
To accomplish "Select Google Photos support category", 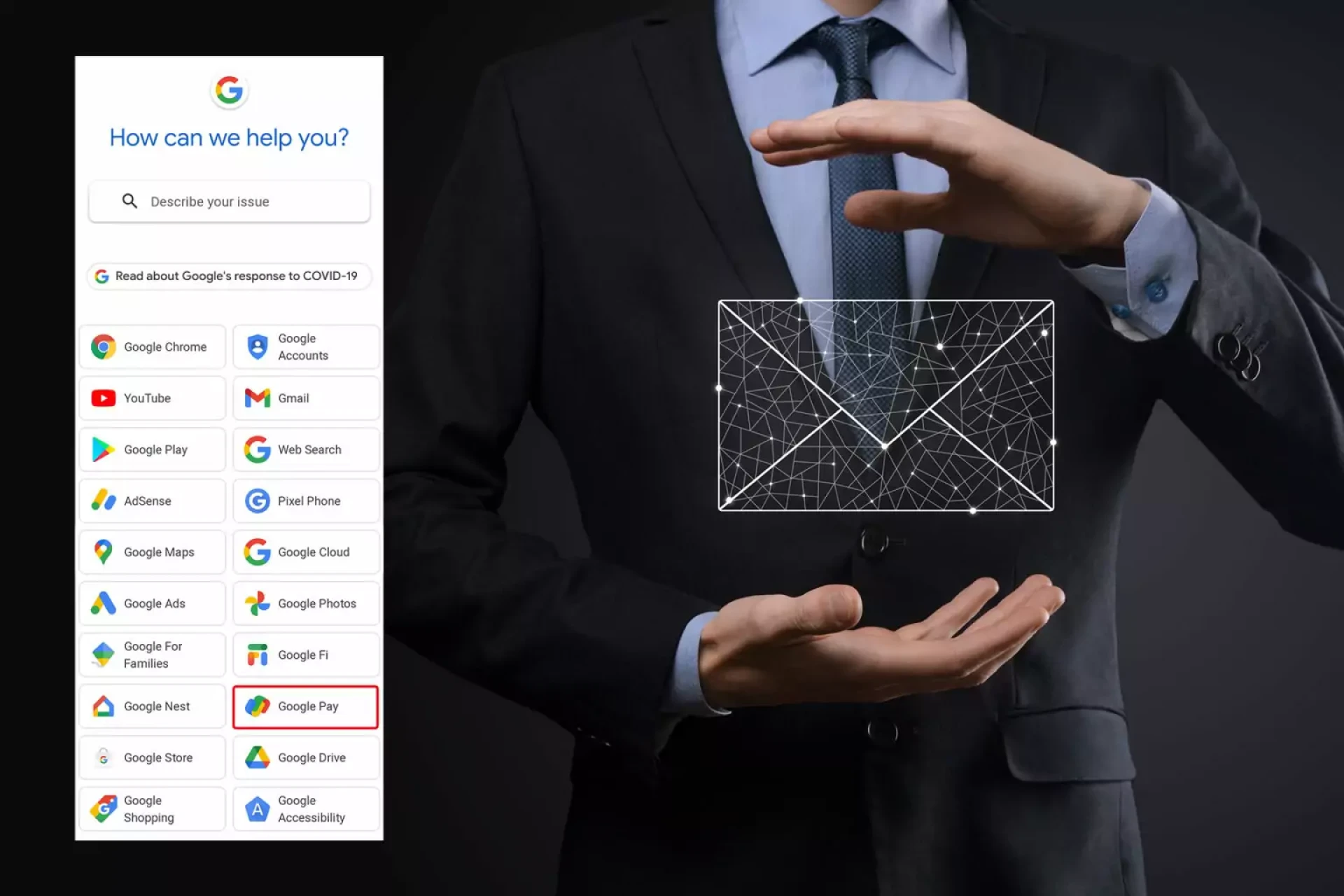I will pos(305,603).
